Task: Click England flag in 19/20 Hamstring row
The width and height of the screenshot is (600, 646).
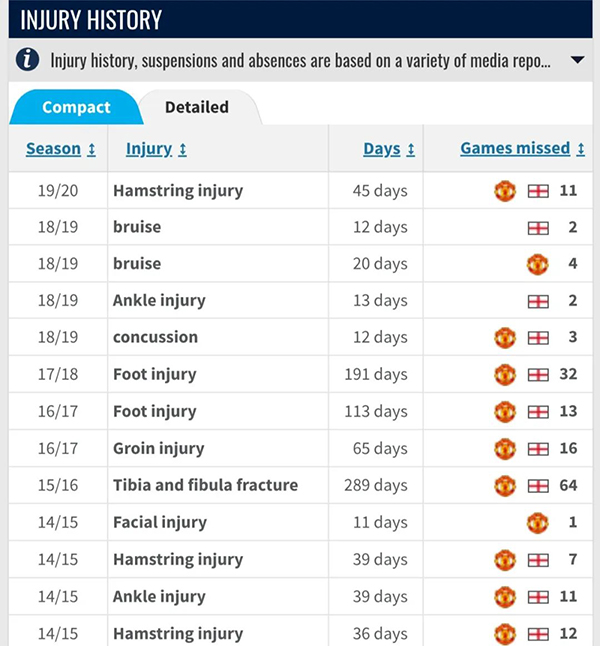Action: point(538,190)
